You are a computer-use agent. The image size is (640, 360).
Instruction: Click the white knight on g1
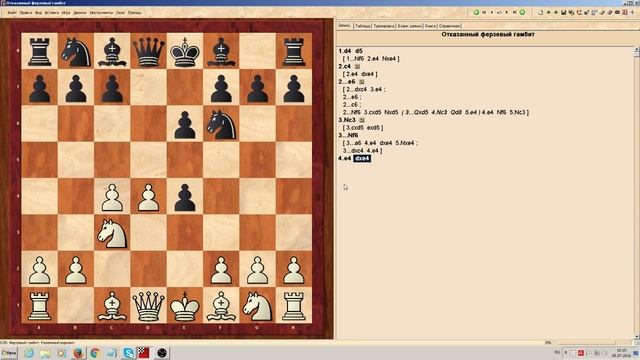tap(257, 306)
